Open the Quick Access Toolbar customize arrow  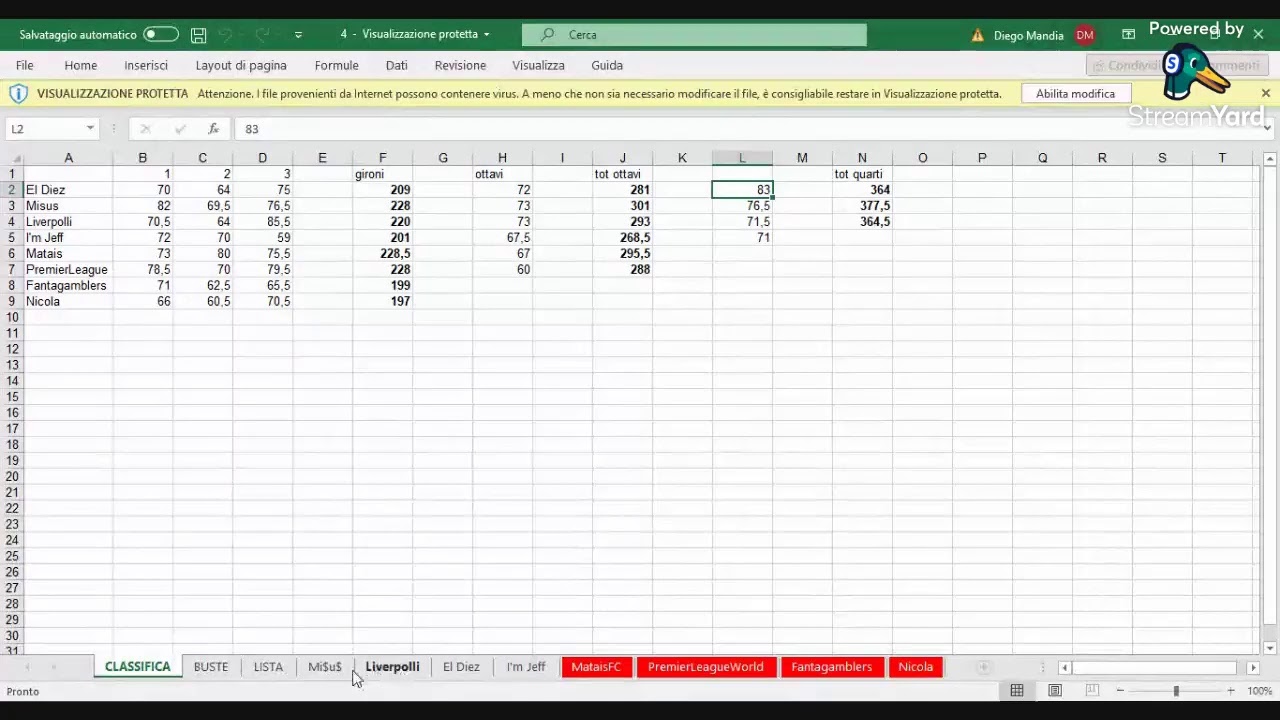298,35
